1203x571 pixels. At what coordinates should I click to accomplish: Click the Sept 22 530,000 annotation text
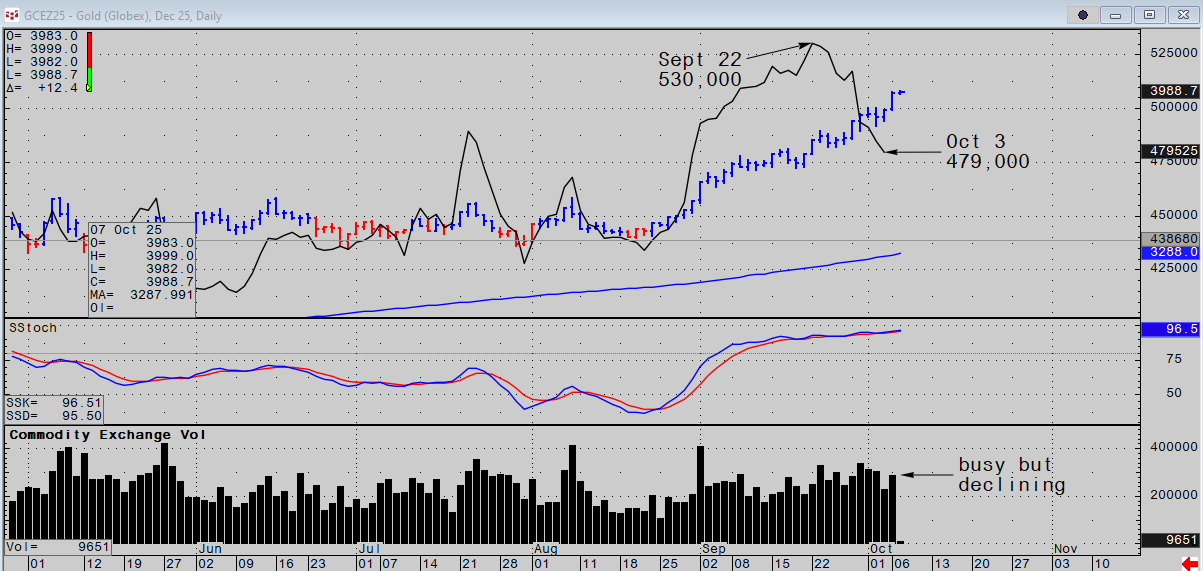700,68
